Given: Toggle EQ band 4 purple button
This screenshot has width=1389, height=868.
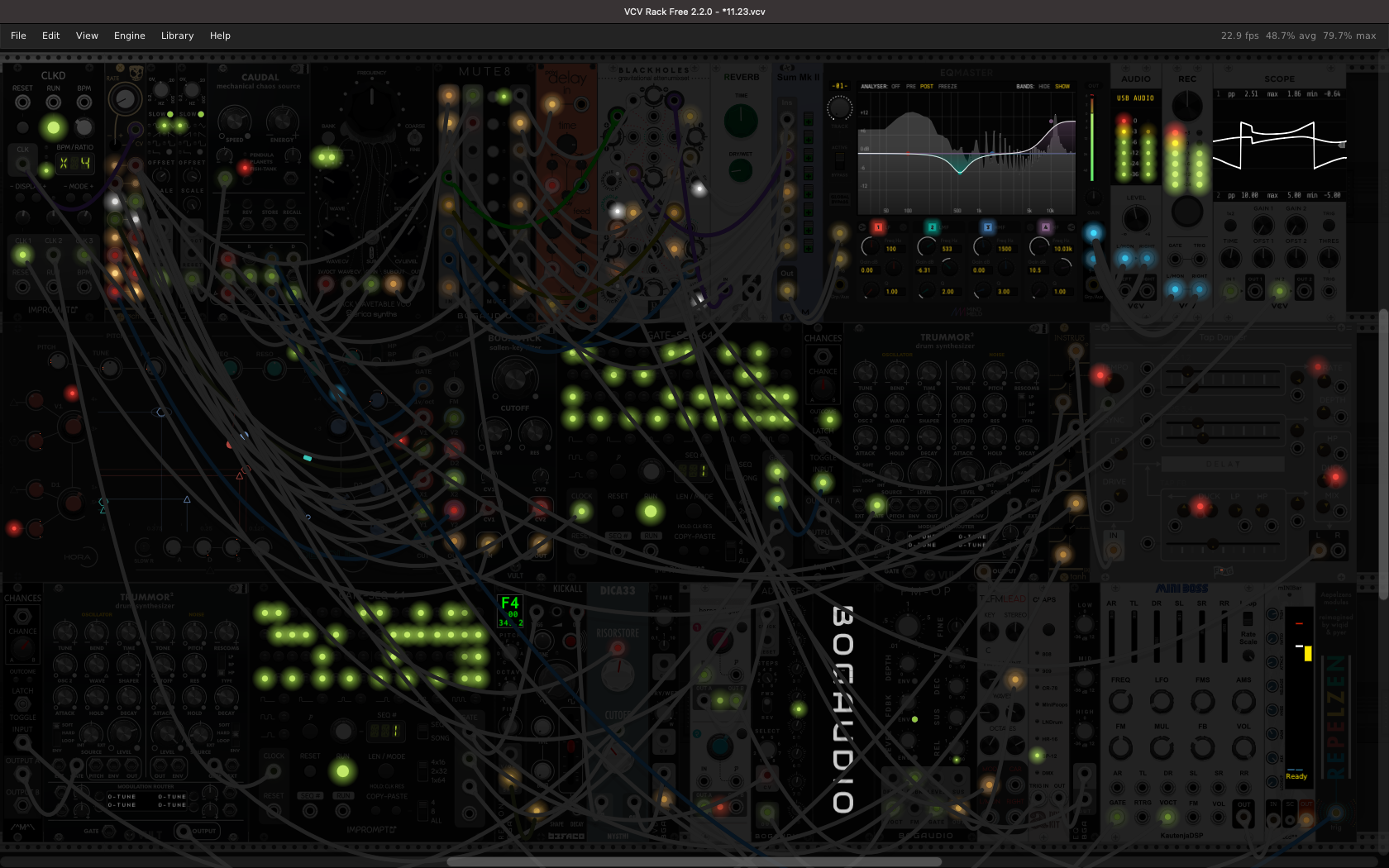Looking at the screenshot, I should (x=1045, y=227).
